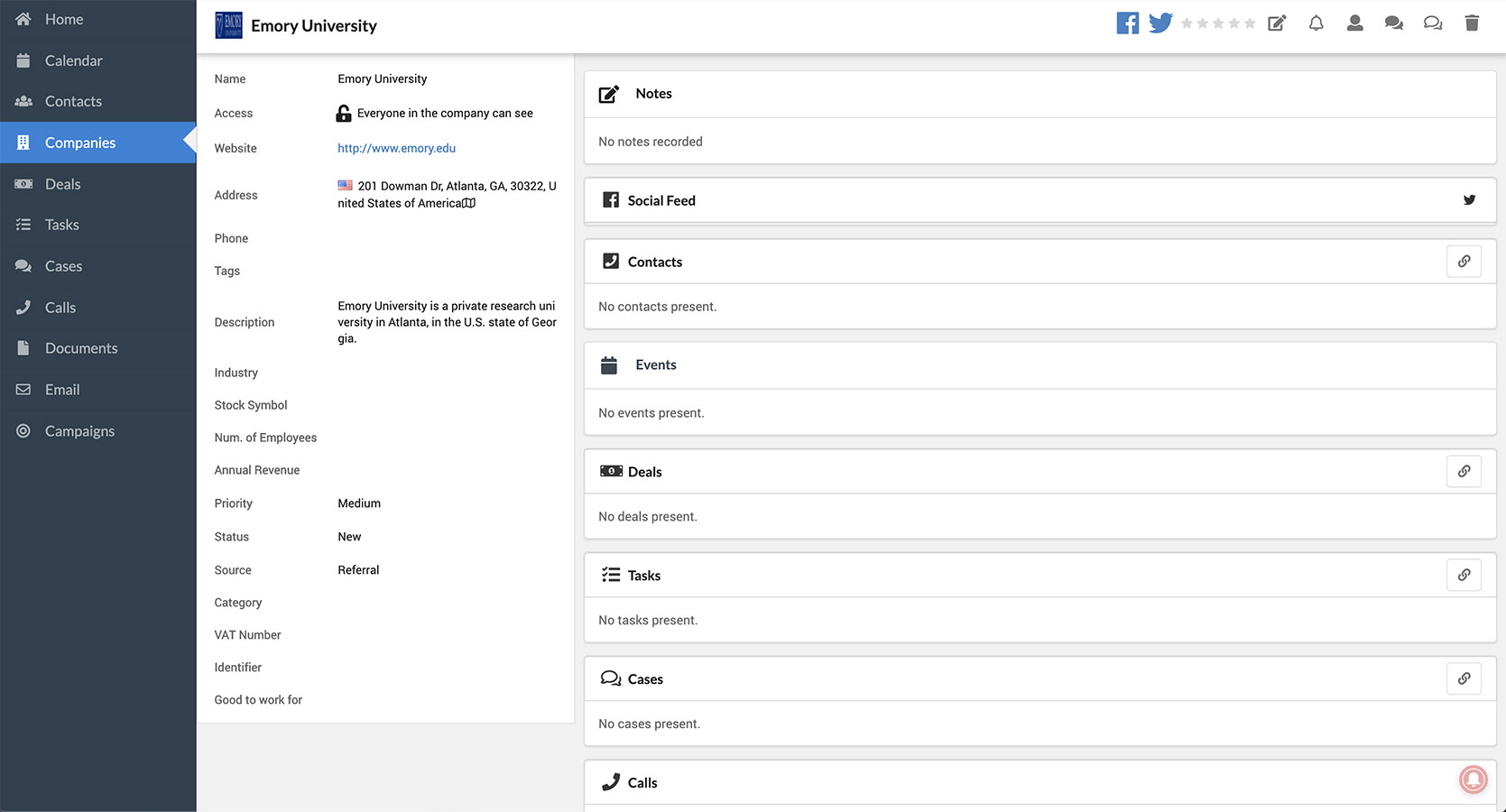
Task: Edit company using header pencil icon
Action: tap(1277, 23)
